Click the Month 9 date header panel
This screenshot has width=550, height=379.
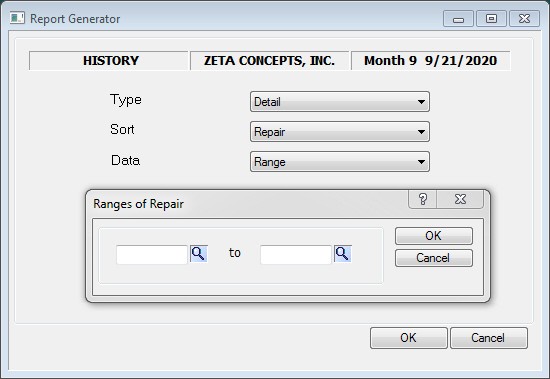point(431,61)
